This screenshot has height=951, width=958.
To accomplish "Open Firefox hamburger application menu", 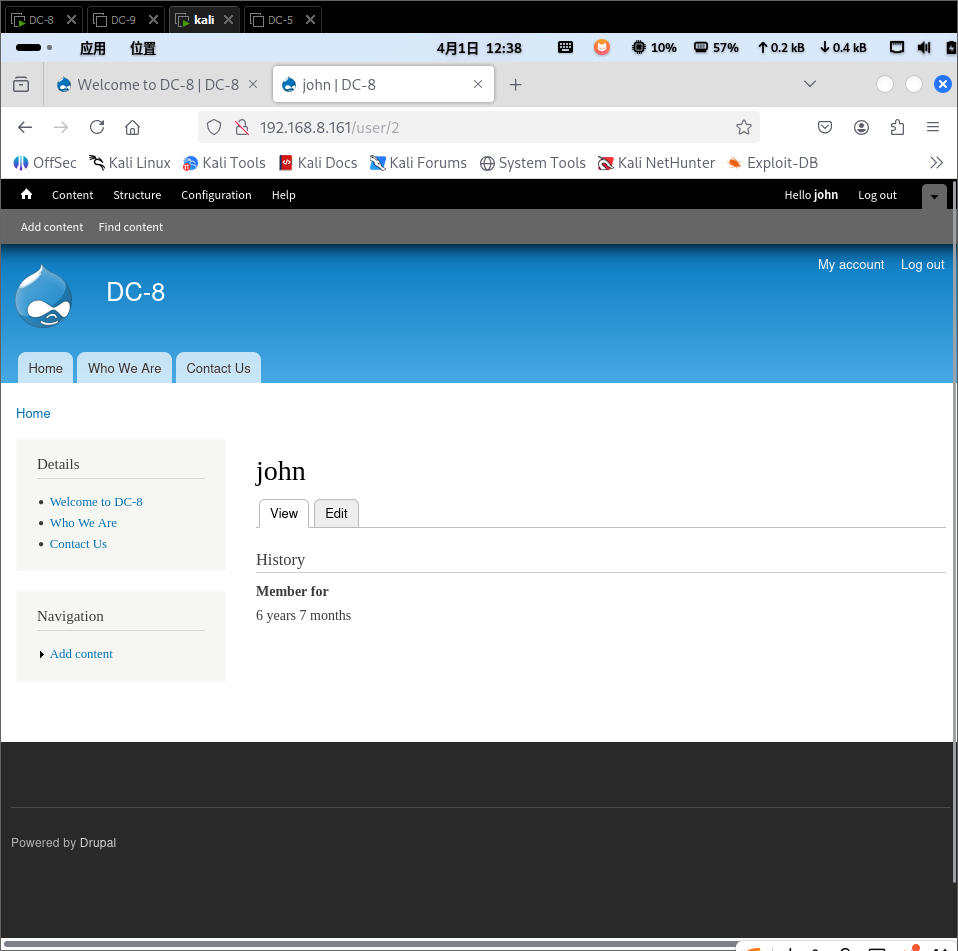I will tap(932, 127).
